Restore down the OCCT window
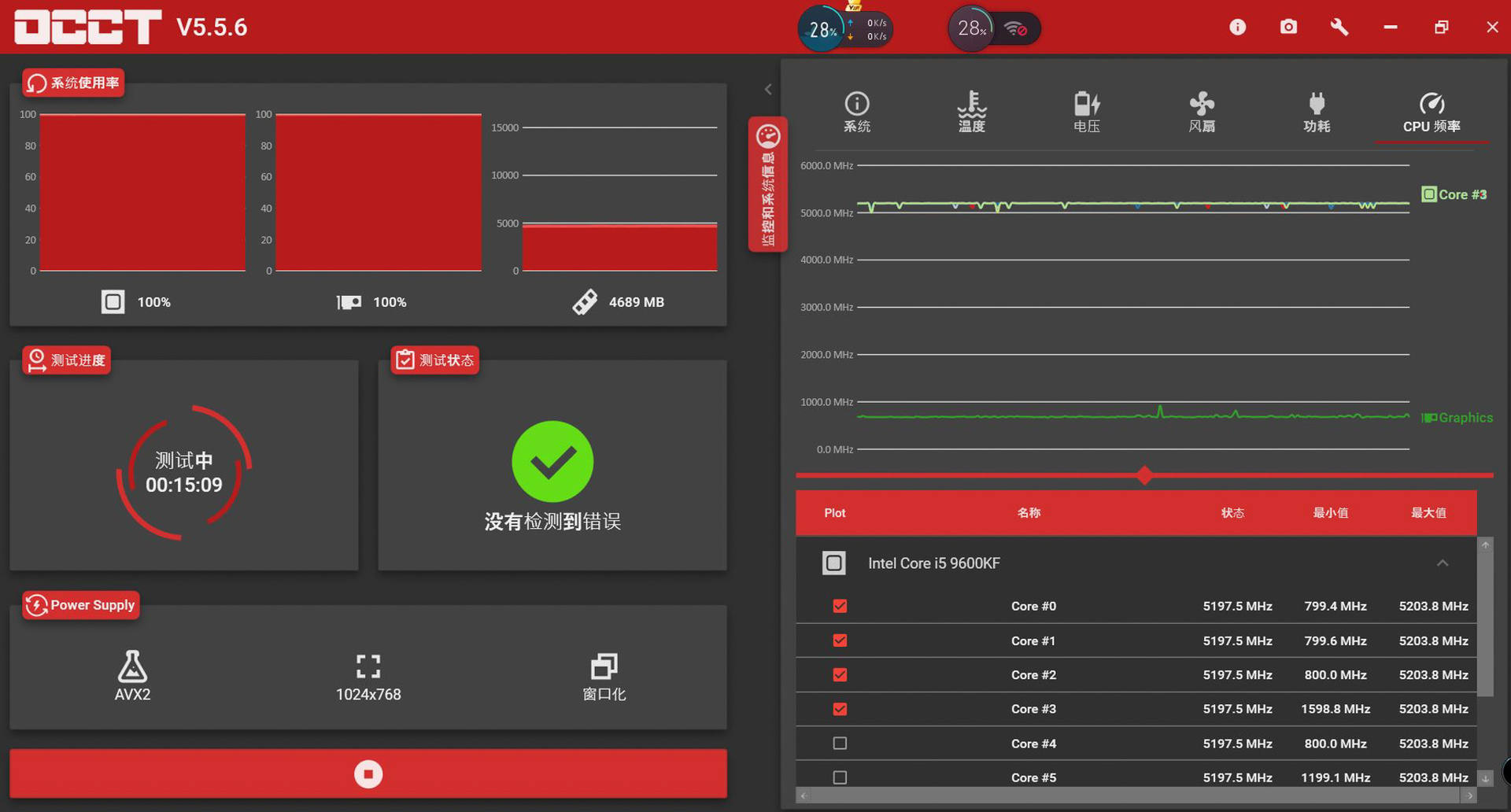 click(1441, 28)
